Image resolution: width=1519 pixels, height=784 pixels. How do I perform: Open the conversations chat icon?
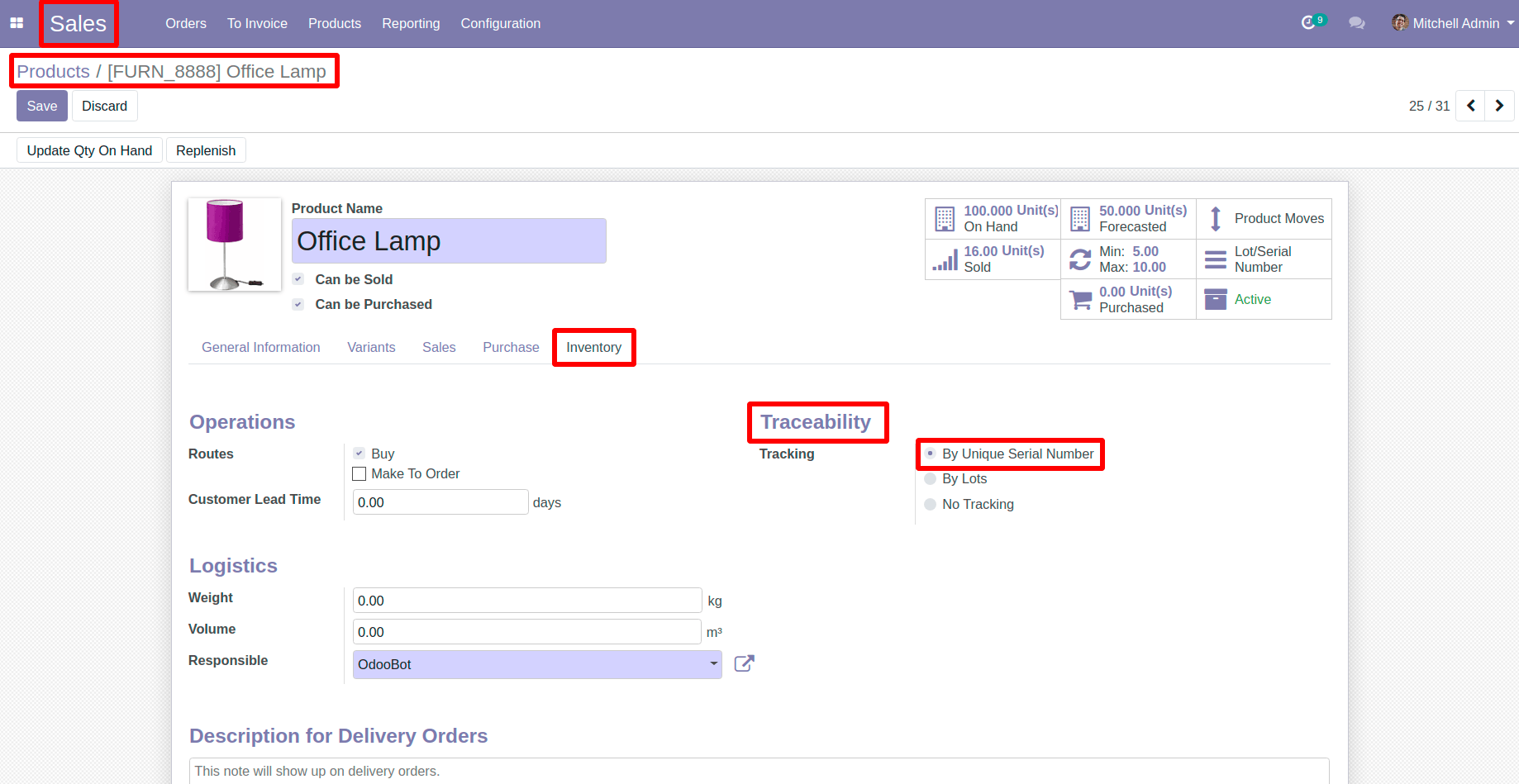pos(1356,23)
